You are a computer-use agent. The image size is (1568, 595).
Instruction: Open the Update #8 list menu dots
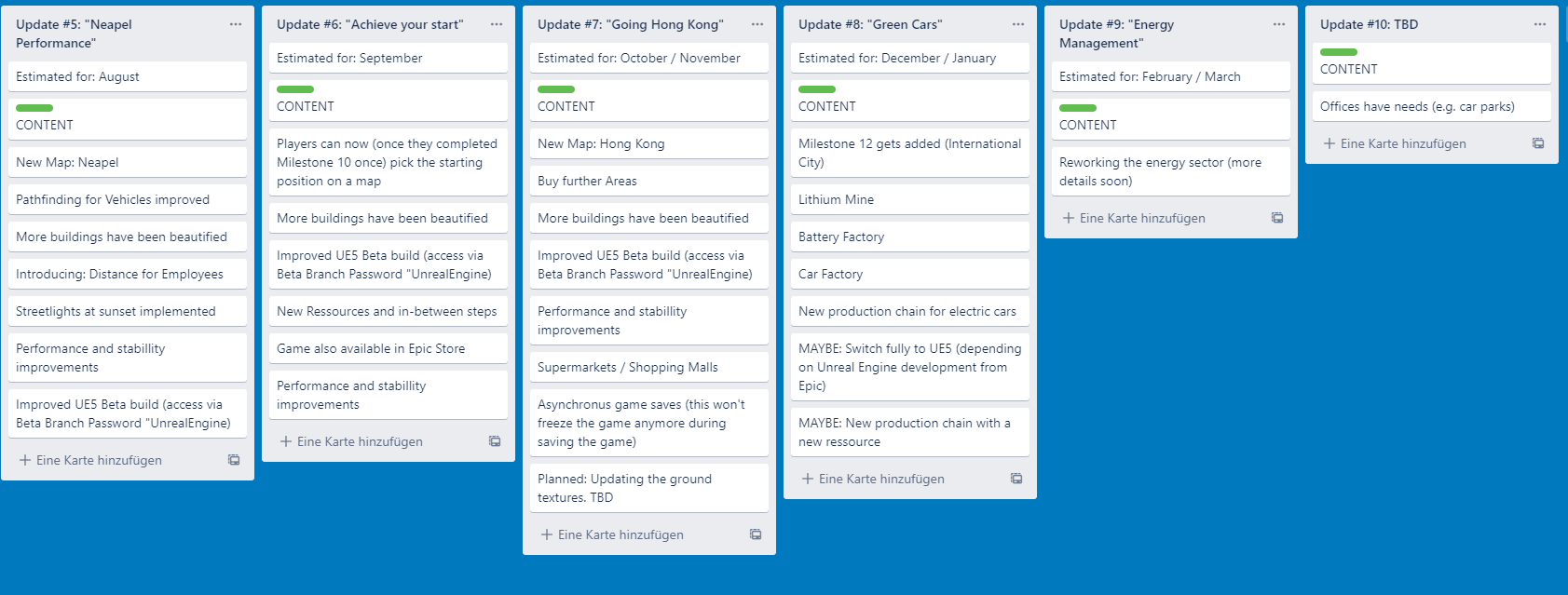pos(1018,24)
